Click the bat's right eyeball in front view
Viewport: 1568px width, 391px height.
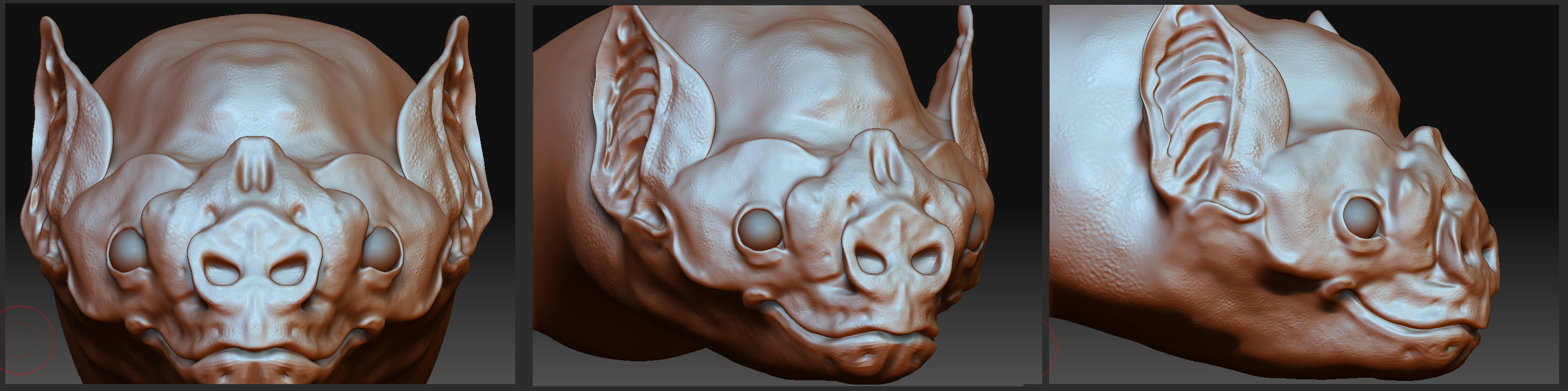(x=382, y=249)
